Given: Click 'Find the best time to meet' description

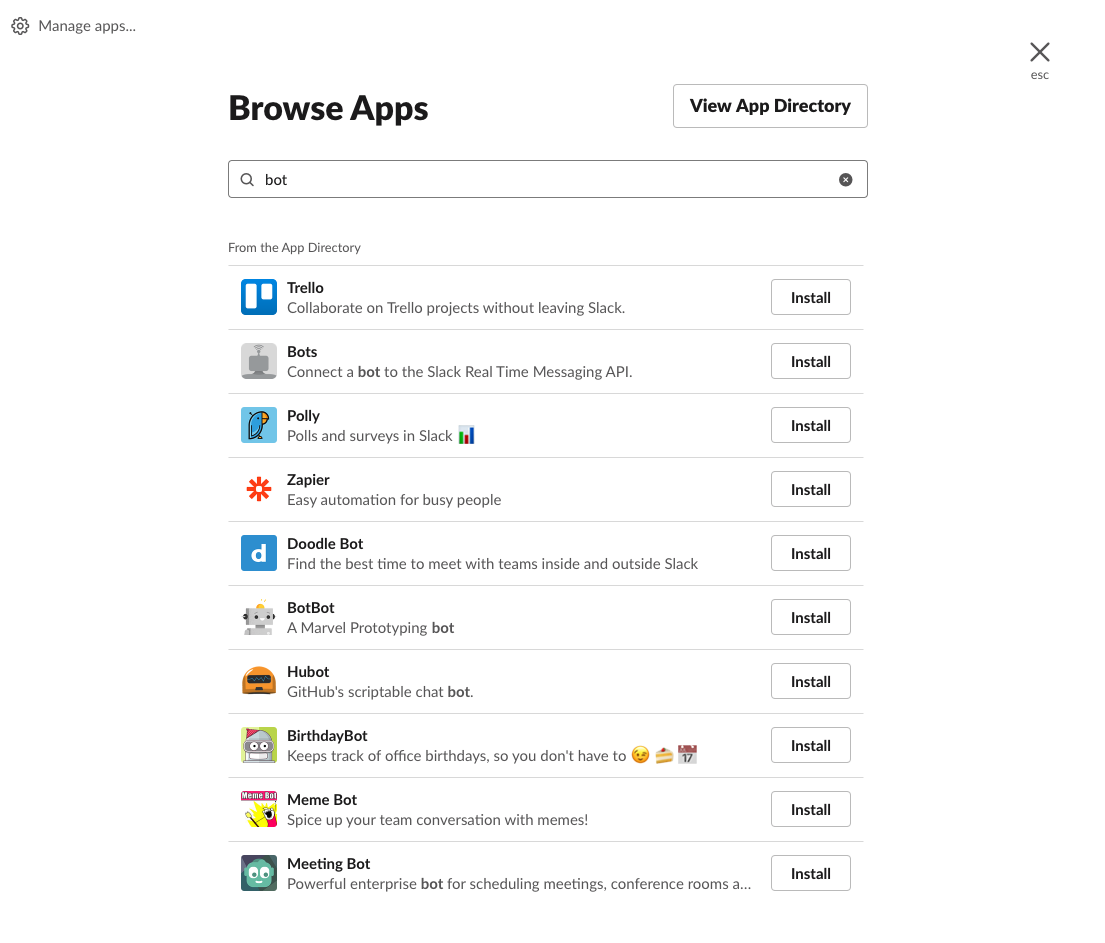Looking at the screenshot, I should 492,564.
